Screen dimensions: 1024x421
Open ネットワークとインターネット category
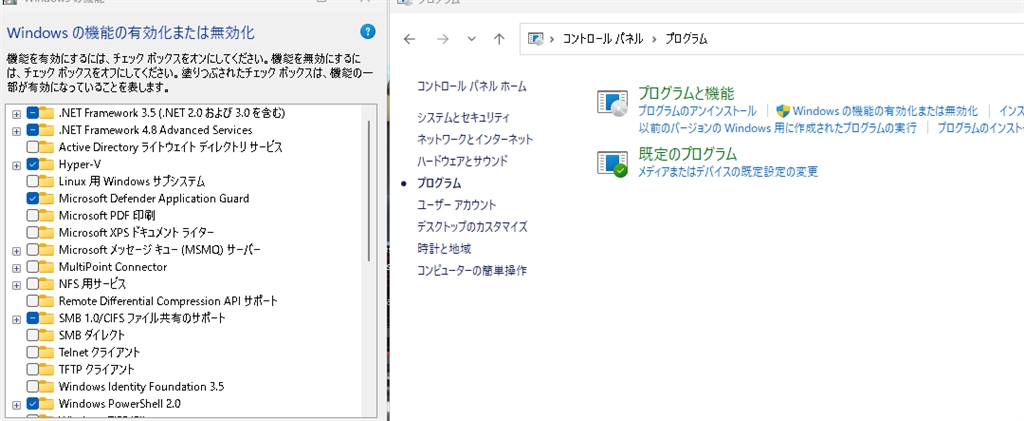click(475, 139)
